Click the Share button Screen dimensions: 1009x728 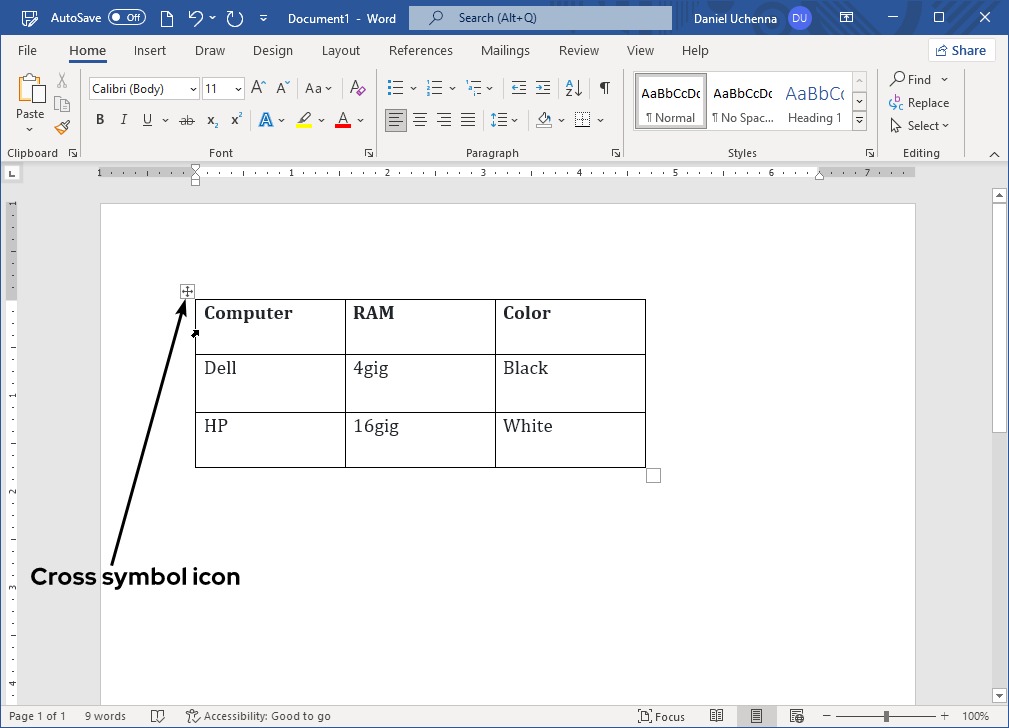(960, 51)
